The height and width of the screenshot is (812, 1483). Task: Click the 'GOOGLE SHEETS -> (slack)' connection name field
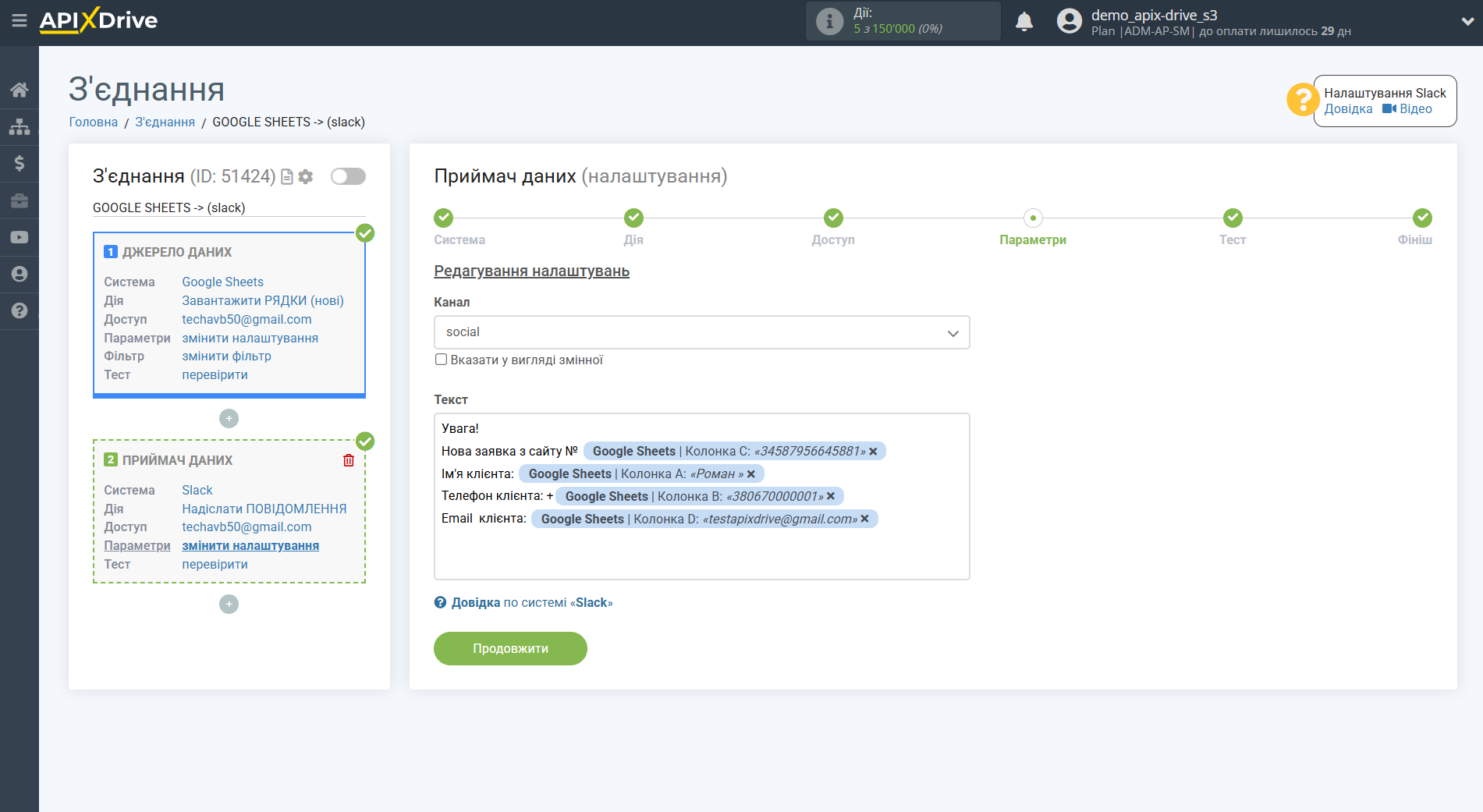[x=229, y=208]
